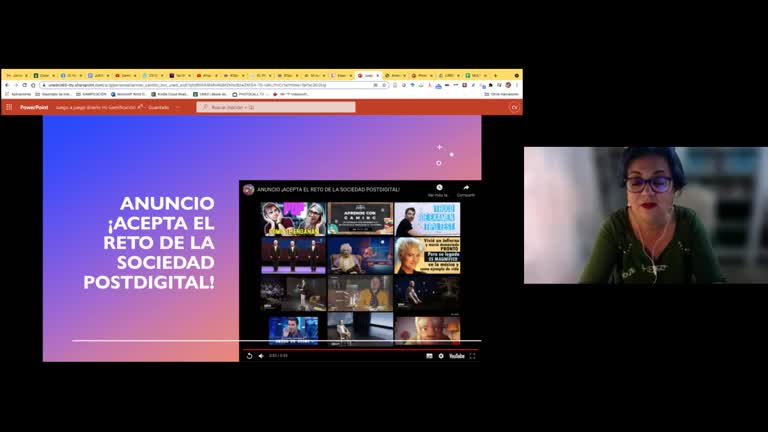Expand the Otros marcadores bookmarks folder
Viewport: 768px width, 432px height.
point(502,94)
